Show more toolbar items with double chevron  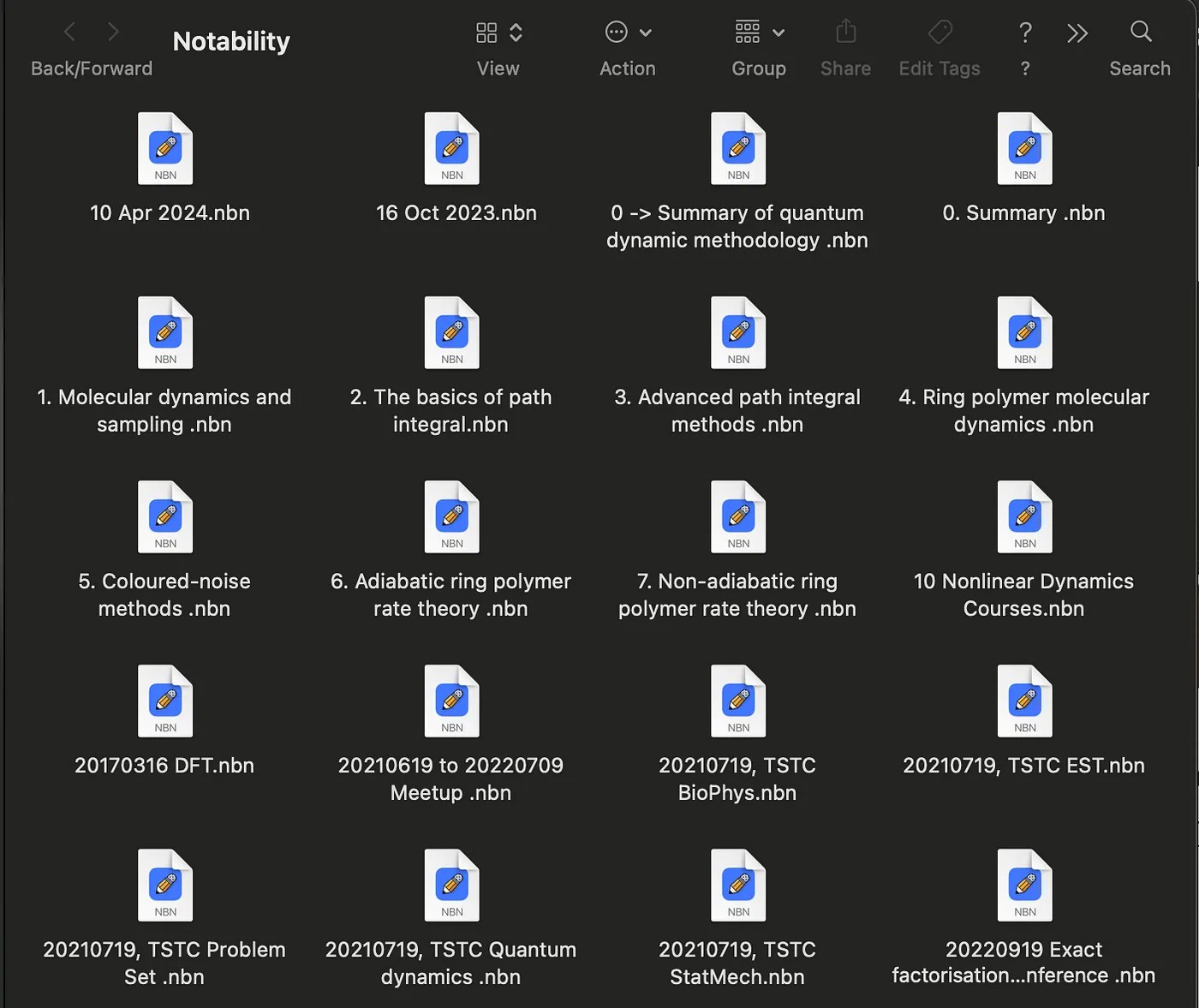(1077, 33)
